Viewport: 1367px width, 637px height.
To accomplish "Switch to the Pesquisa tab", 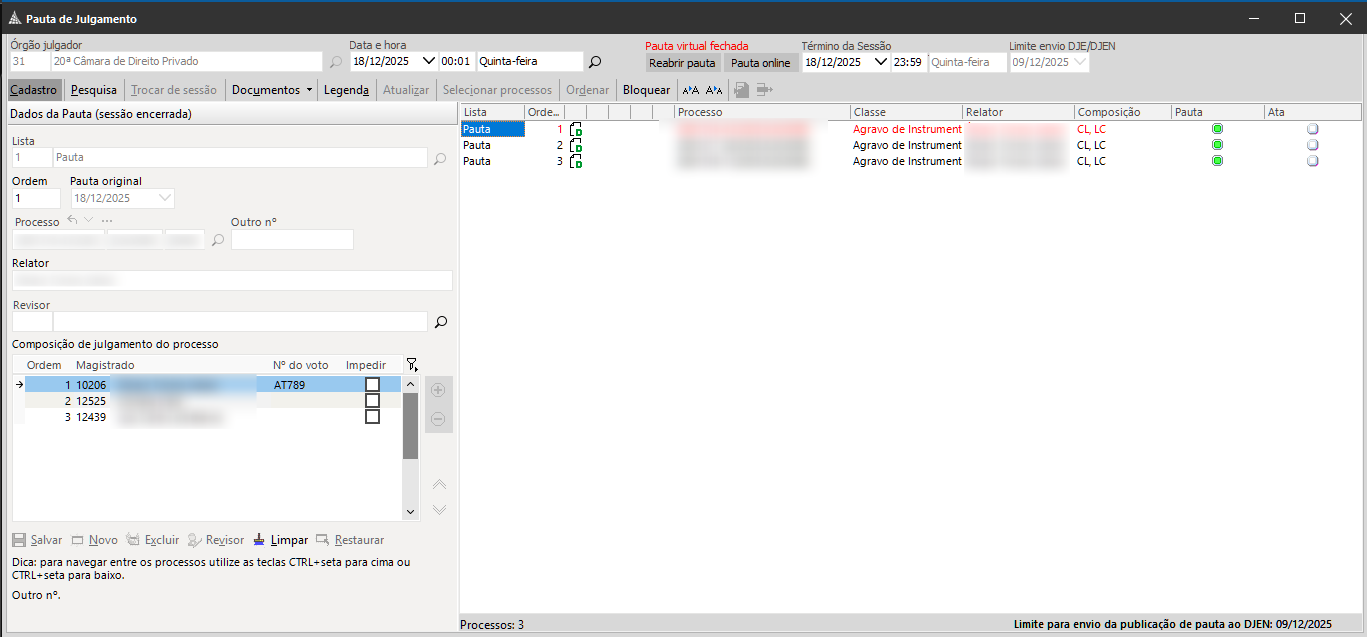I will click(x=94, y=90).
